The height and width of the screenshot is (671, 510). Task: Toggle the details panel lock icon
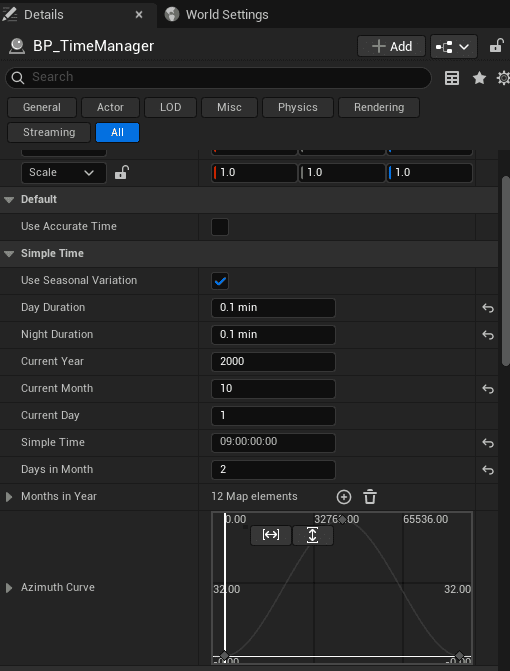[496, 46]
